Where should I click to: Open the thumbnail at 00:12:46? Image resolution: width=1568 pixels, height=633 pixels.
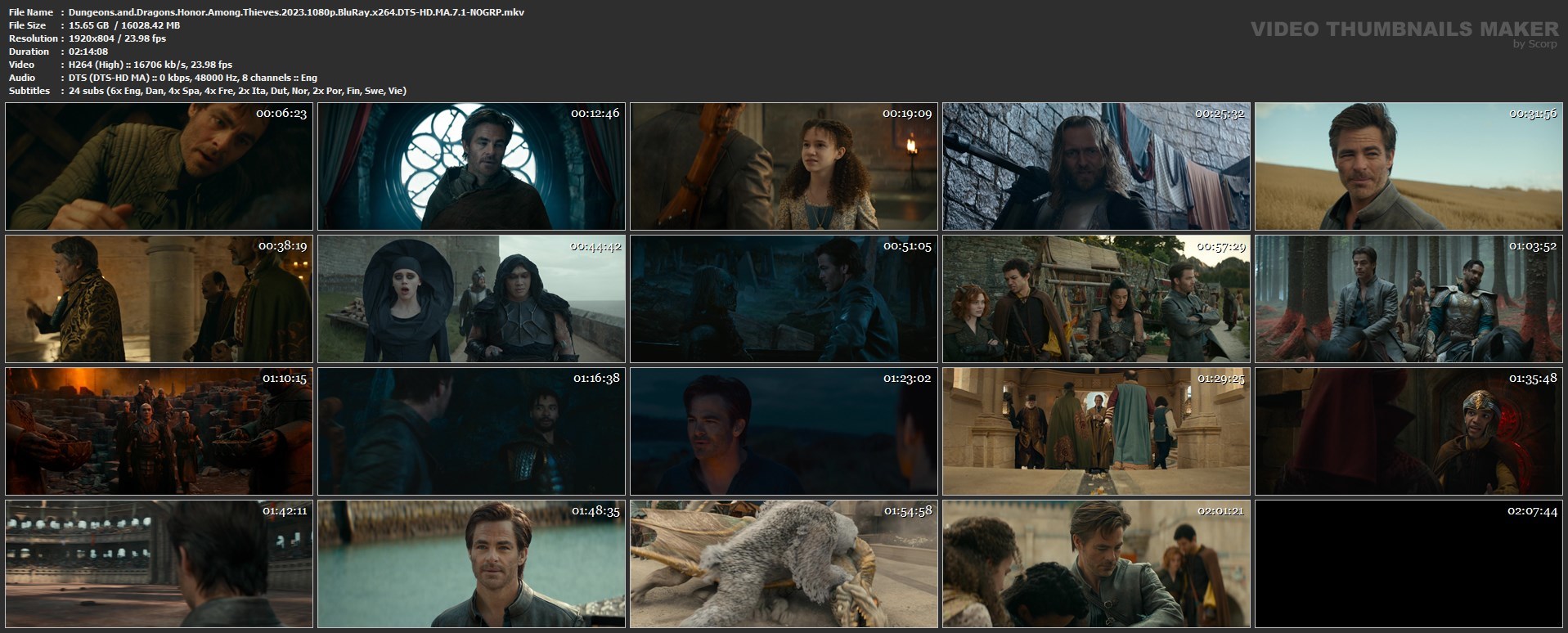[471, 166]
